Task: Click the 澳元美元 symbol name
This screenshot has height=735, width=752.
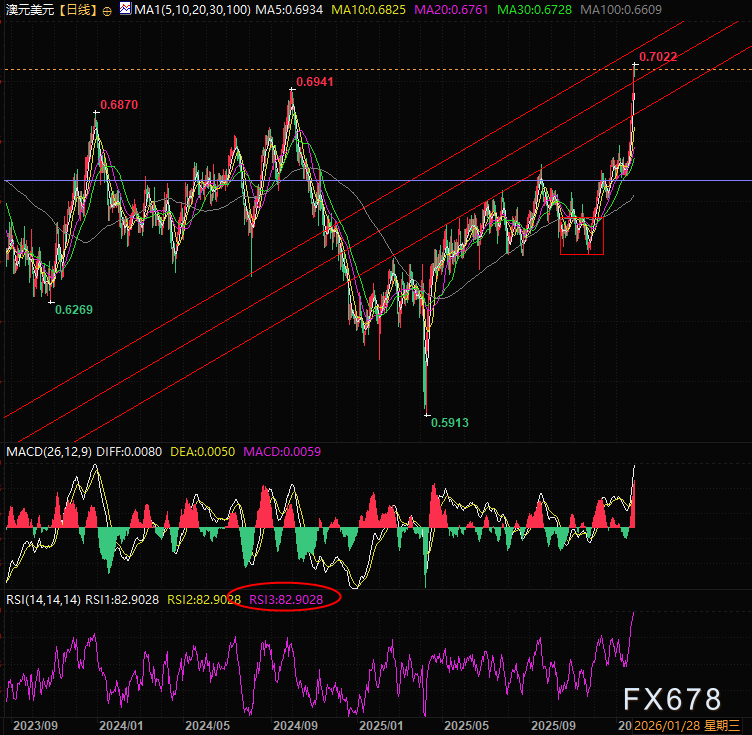Action: pyautogui.click(x=28, y=9)
